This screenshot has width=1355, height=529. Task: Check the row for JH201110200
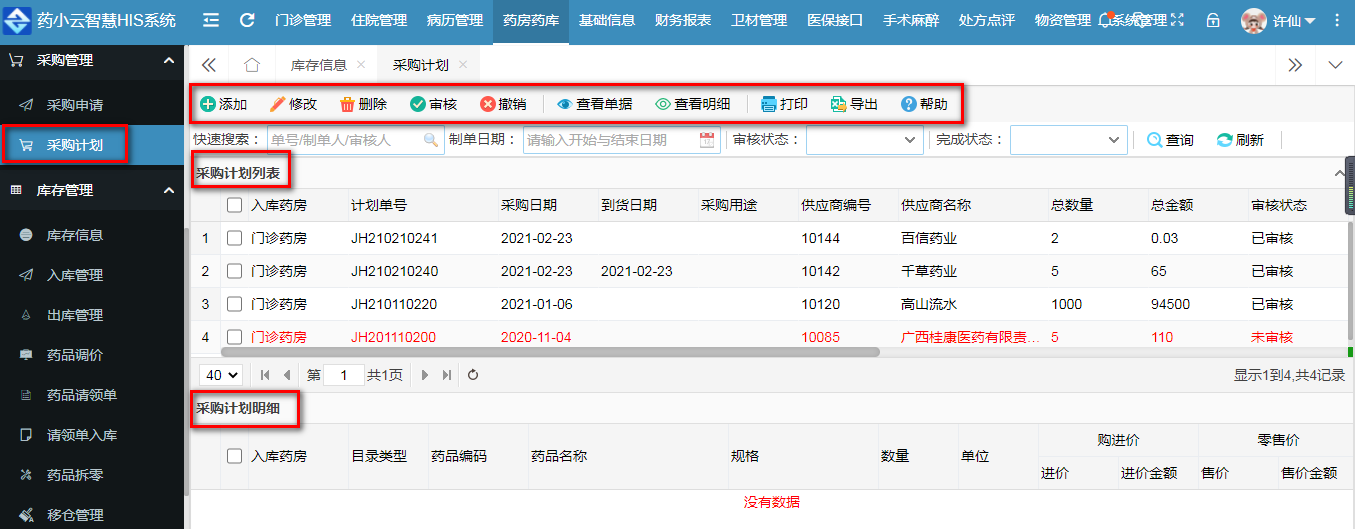coord(234,337)
